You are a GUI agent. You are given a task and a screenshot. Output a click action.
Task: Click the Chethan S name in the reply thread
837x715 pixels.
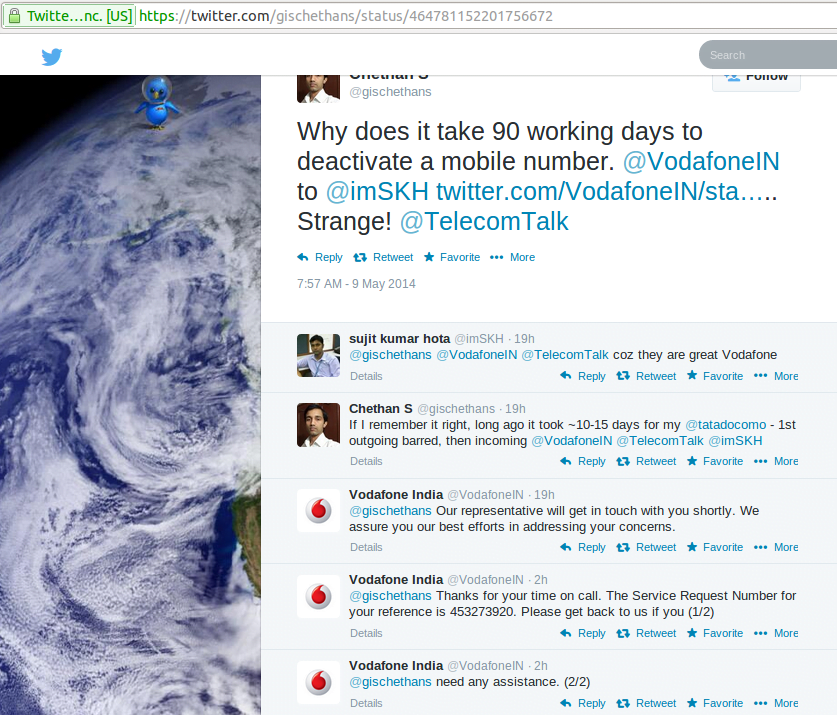pos(381,408)
